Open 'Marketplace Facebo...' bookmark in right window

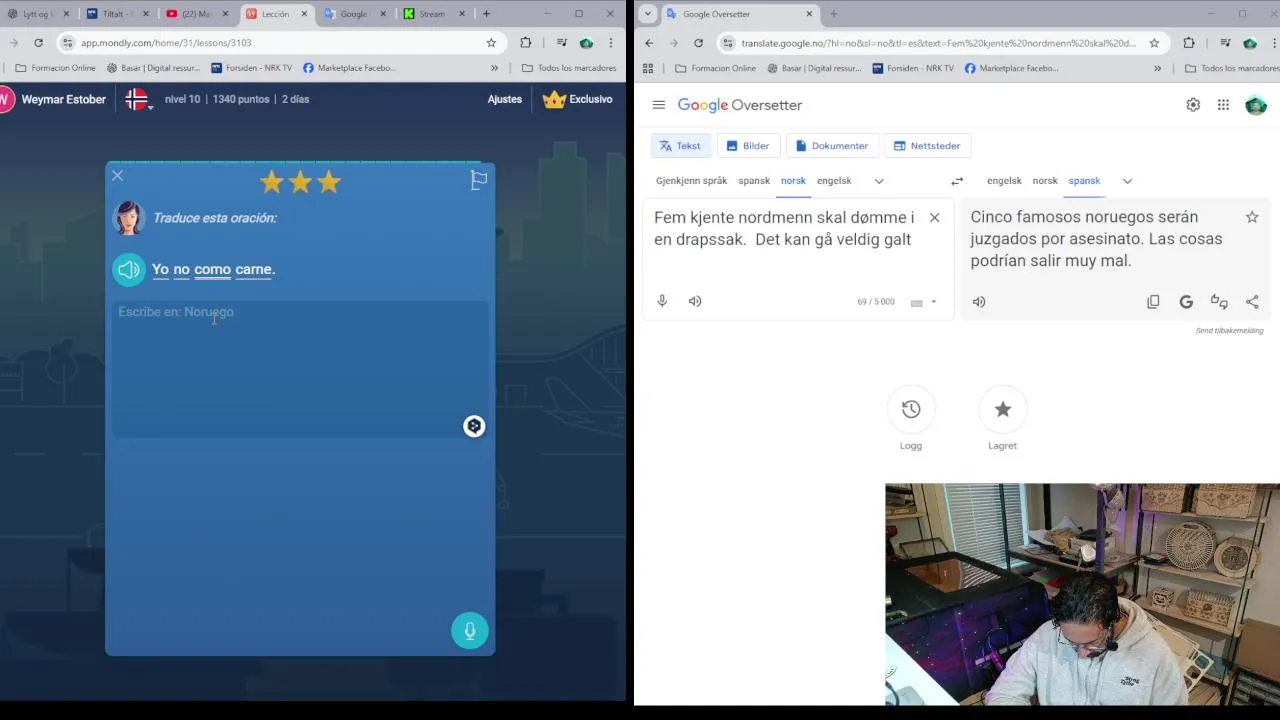click(1011, 68)
